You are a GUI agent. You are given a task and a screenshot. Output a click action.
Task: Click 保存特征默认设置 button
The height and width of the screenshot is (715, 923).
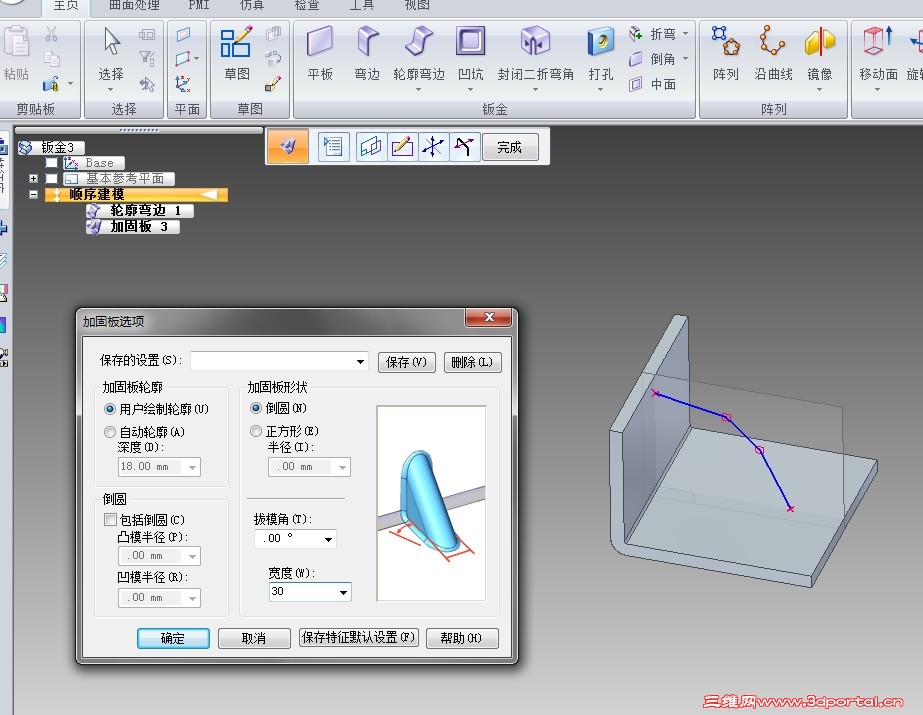tap(358, 637)
